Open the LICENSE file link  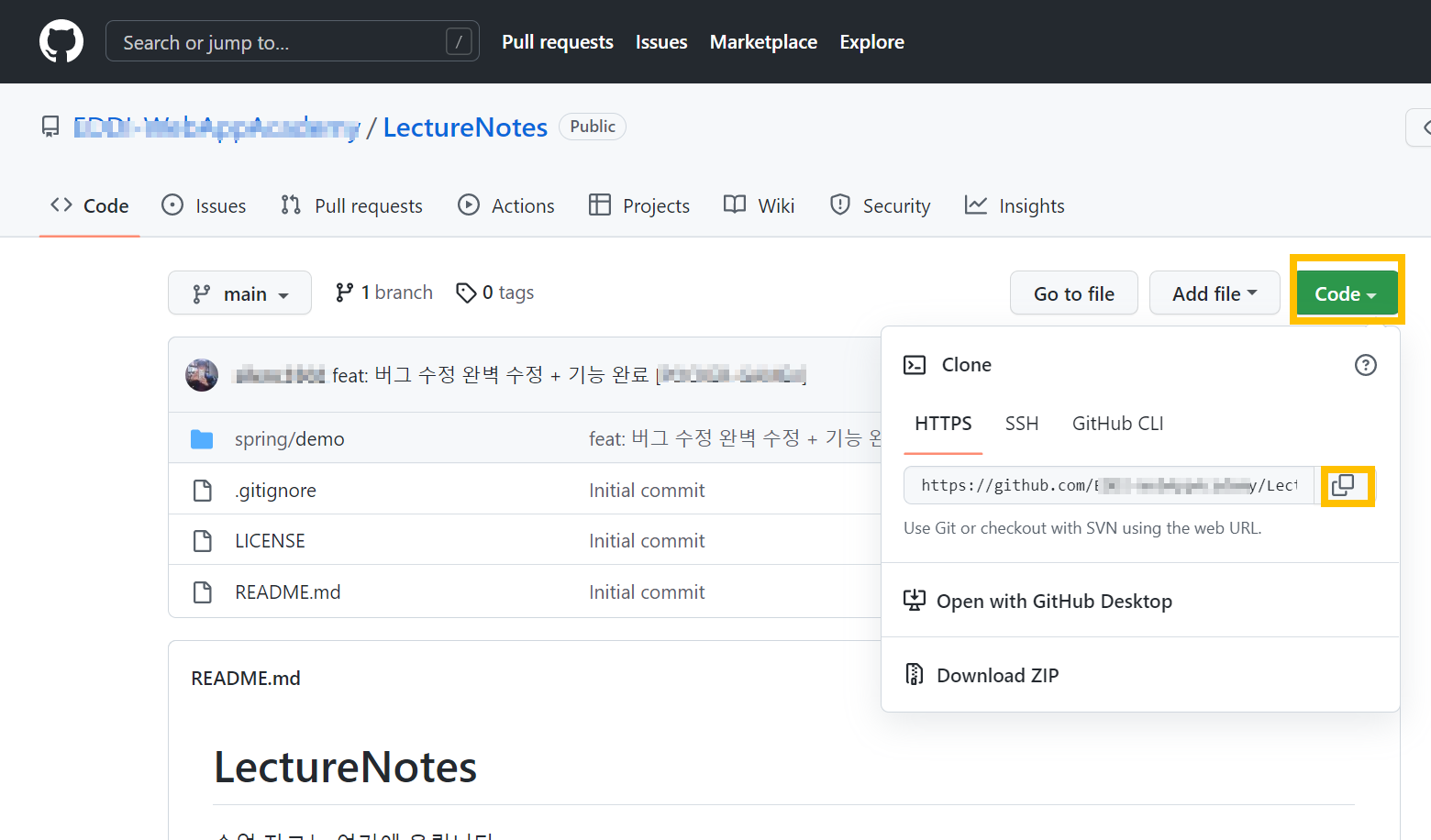(269, 540)
